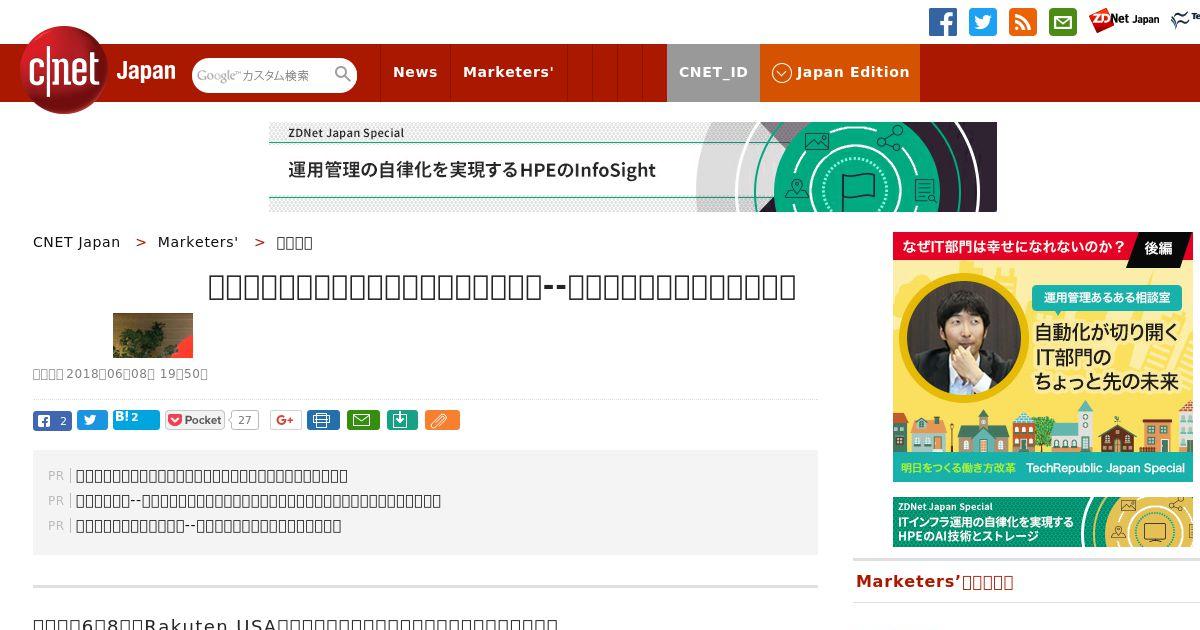1200x630 pixels.
Task: Visit the ZDNet Japan logo link
Action: pyautogui.click(x=1124, y=19)
